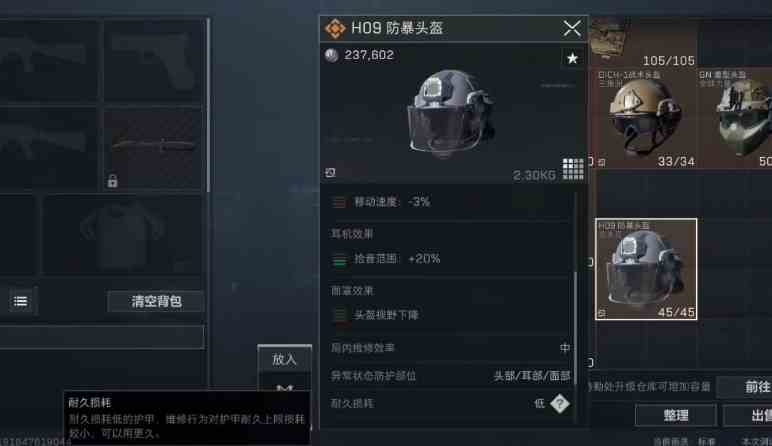Click the orange rarity diamond icon in title
This screenshot has height=446, width=772.
pyautogui.click(x=335, y=29)
